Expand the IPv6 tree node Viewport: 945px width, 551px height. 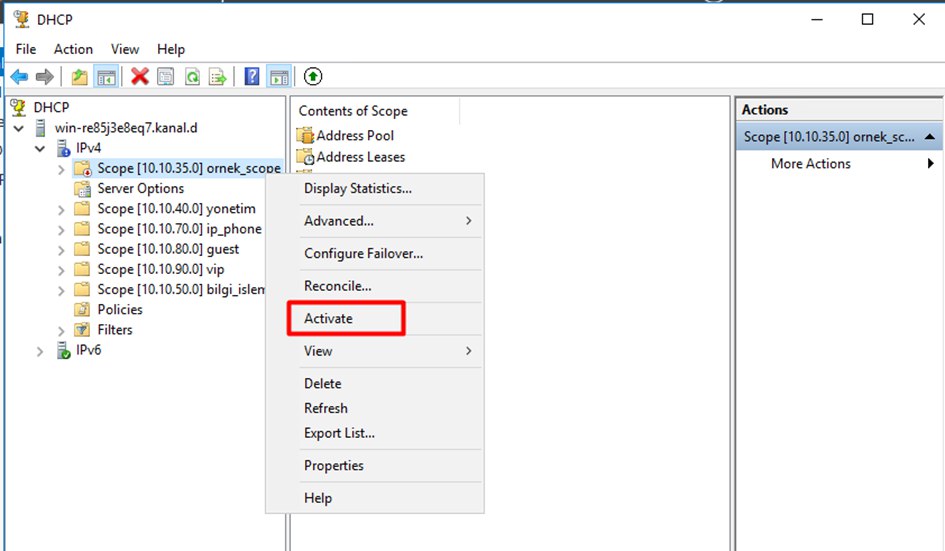point(40,351)
